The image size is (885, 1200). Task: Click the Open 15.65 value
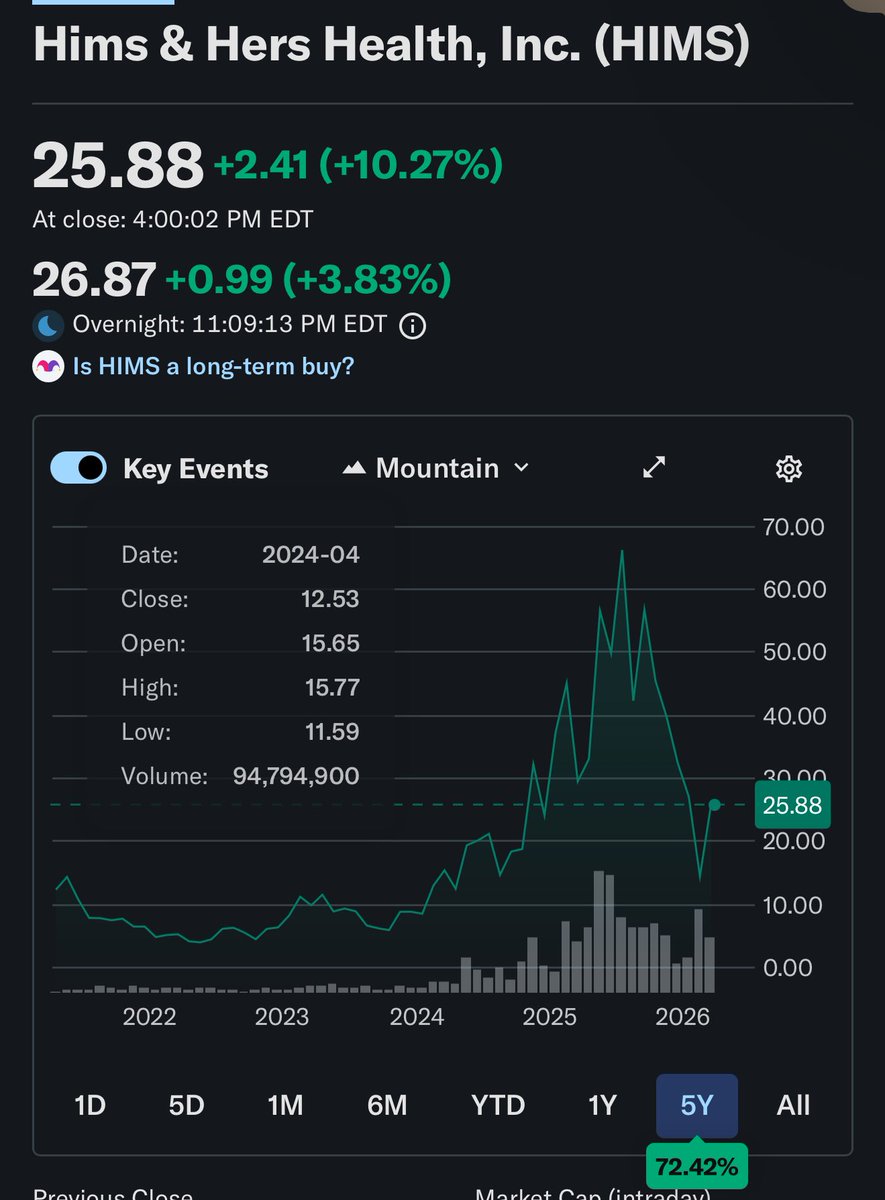pyautogui.click(x=330, y=643)
